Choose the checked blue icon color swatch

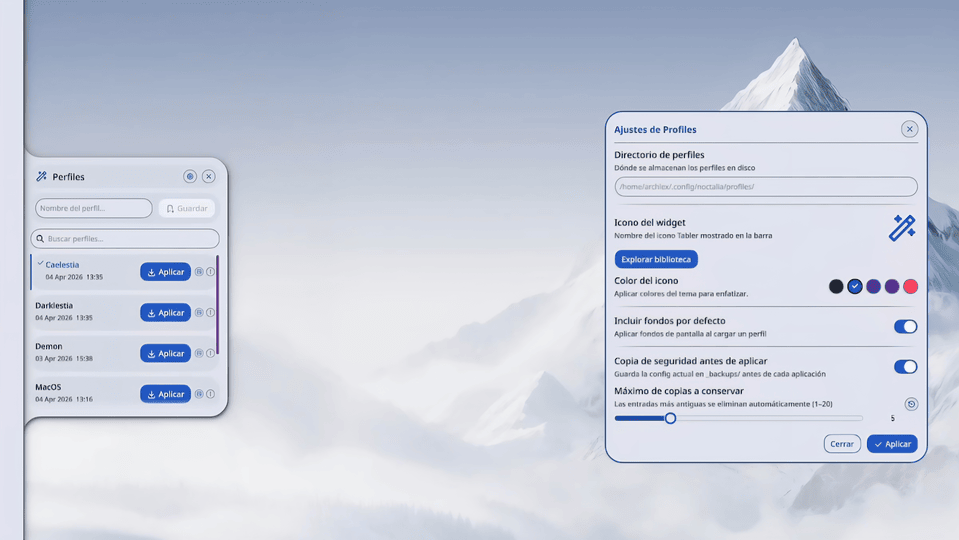click(854, 286)
